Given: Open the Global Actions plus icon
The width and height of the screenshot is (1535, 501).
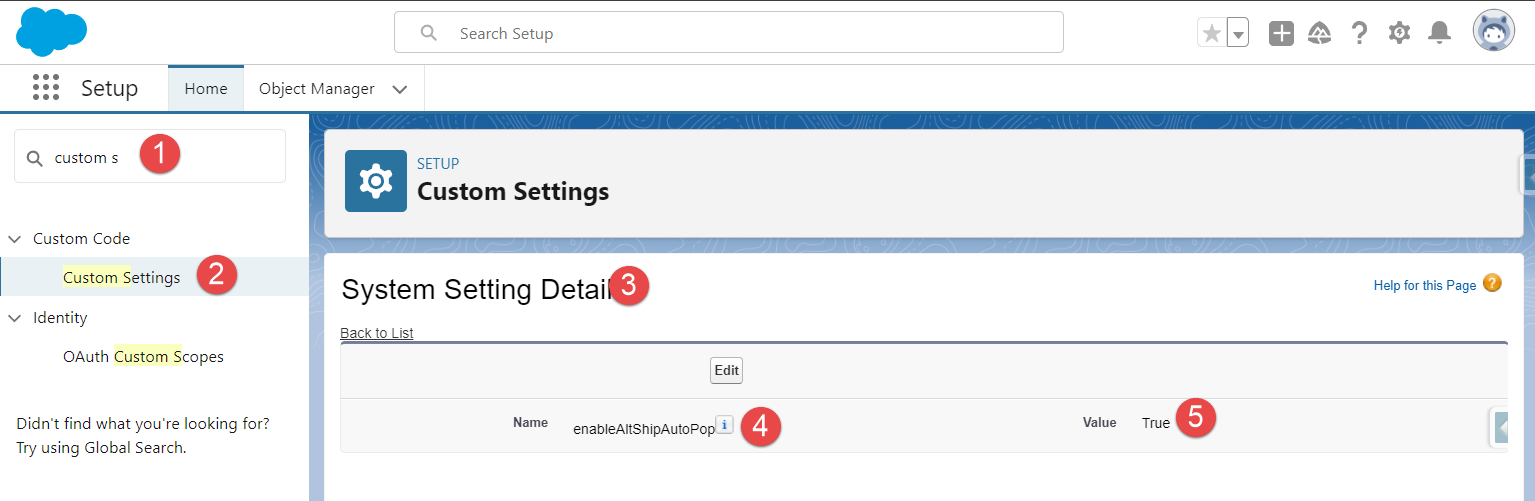Looking at the screenshot, I should coord(1281,33).
